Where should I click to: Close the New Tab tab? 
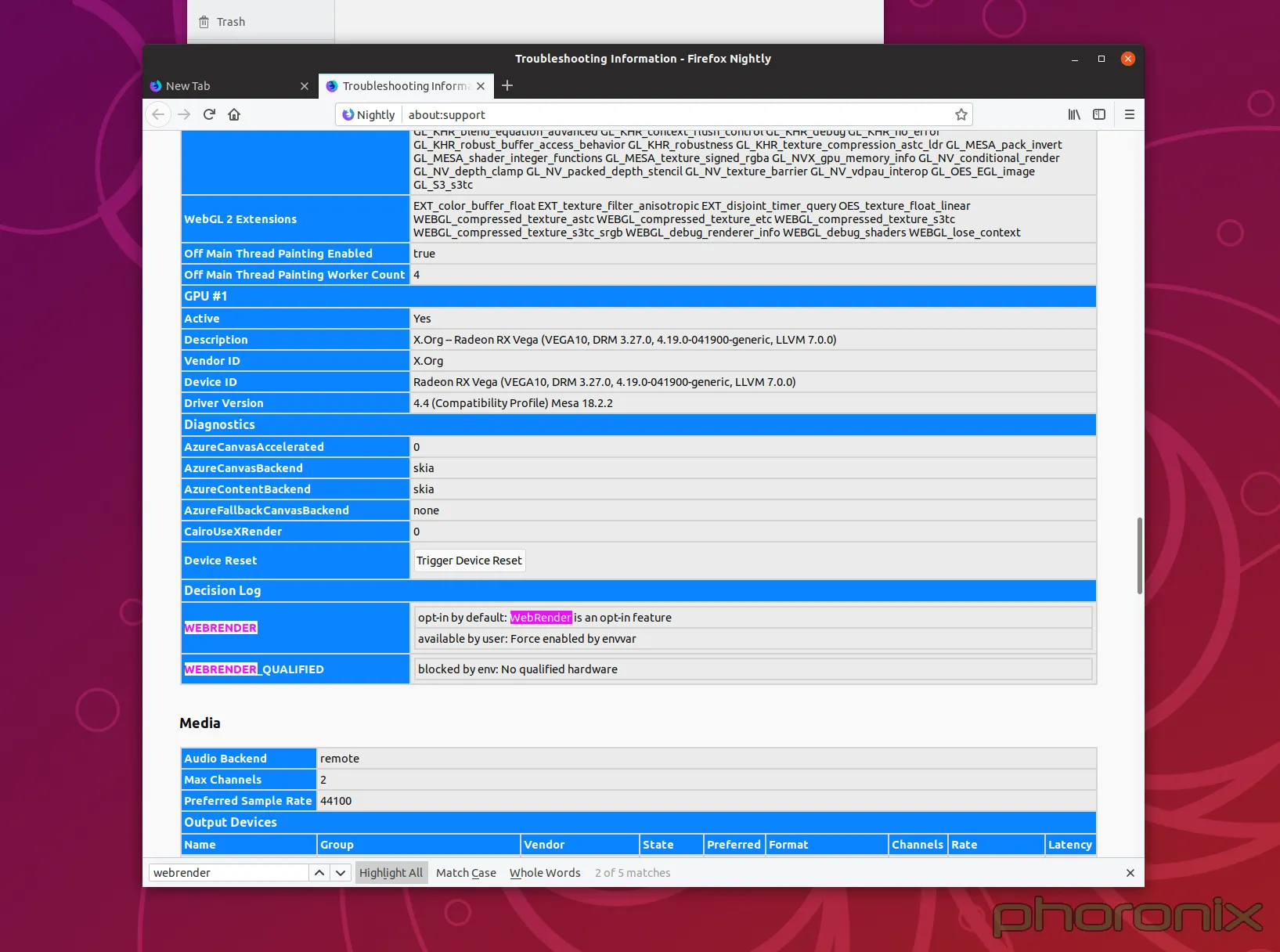[x=305, y=86]
